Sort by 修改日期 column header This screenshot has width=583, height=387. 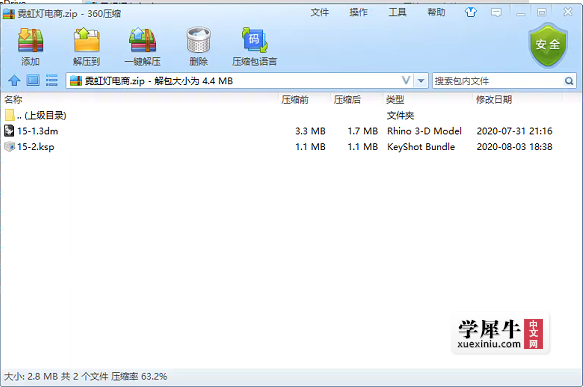point(494,100)
